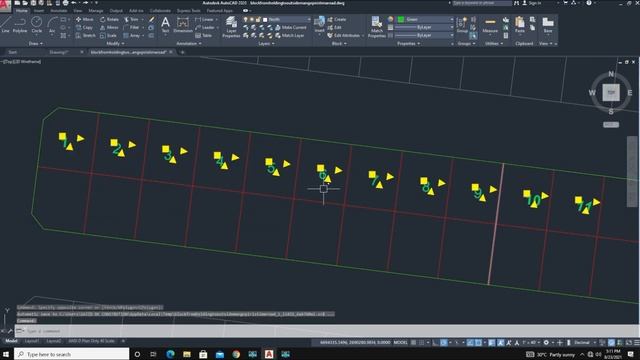Activate the Copy command
640x360 pixels.
click(x=84, y=27)
